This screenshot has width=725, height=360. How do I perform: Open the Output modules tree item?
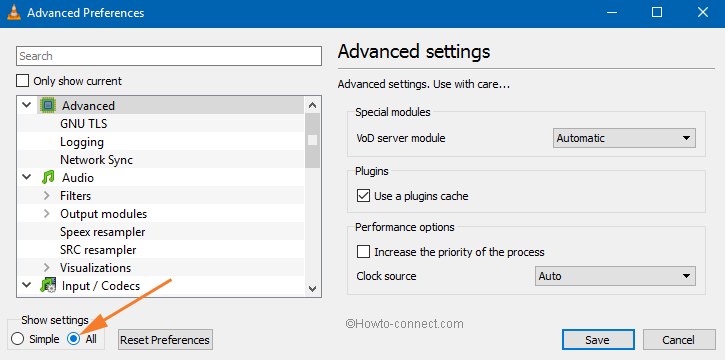coord(104,214)
